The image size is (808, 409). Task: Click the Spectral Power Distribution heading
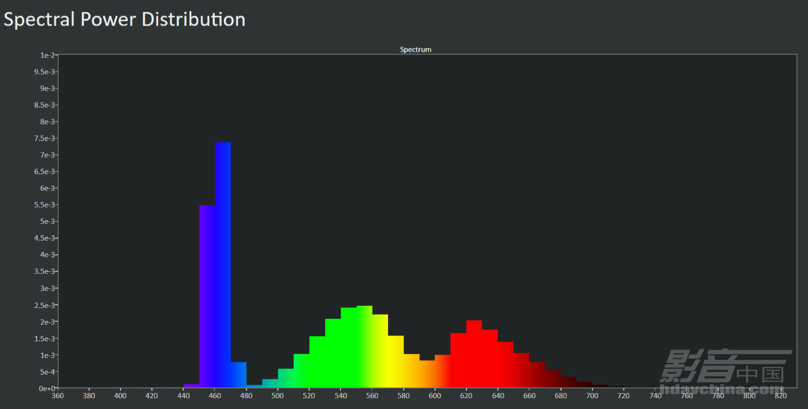(124, 20)
